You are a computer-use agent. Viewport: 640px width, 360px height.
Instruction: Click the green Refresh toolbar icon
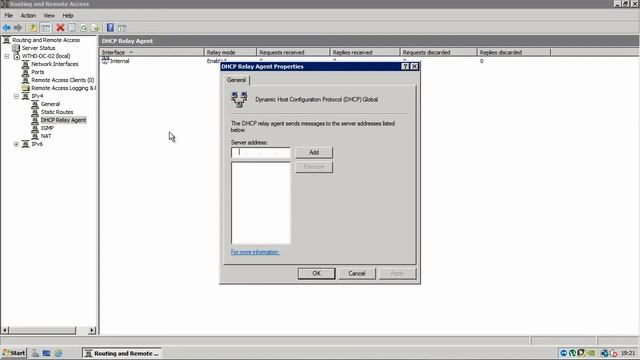tap(84, 28)
